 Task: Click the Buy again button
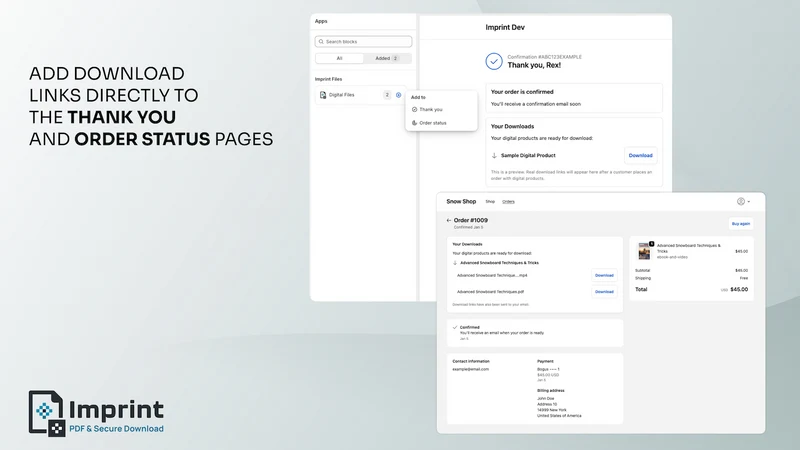tap(741, 223)
